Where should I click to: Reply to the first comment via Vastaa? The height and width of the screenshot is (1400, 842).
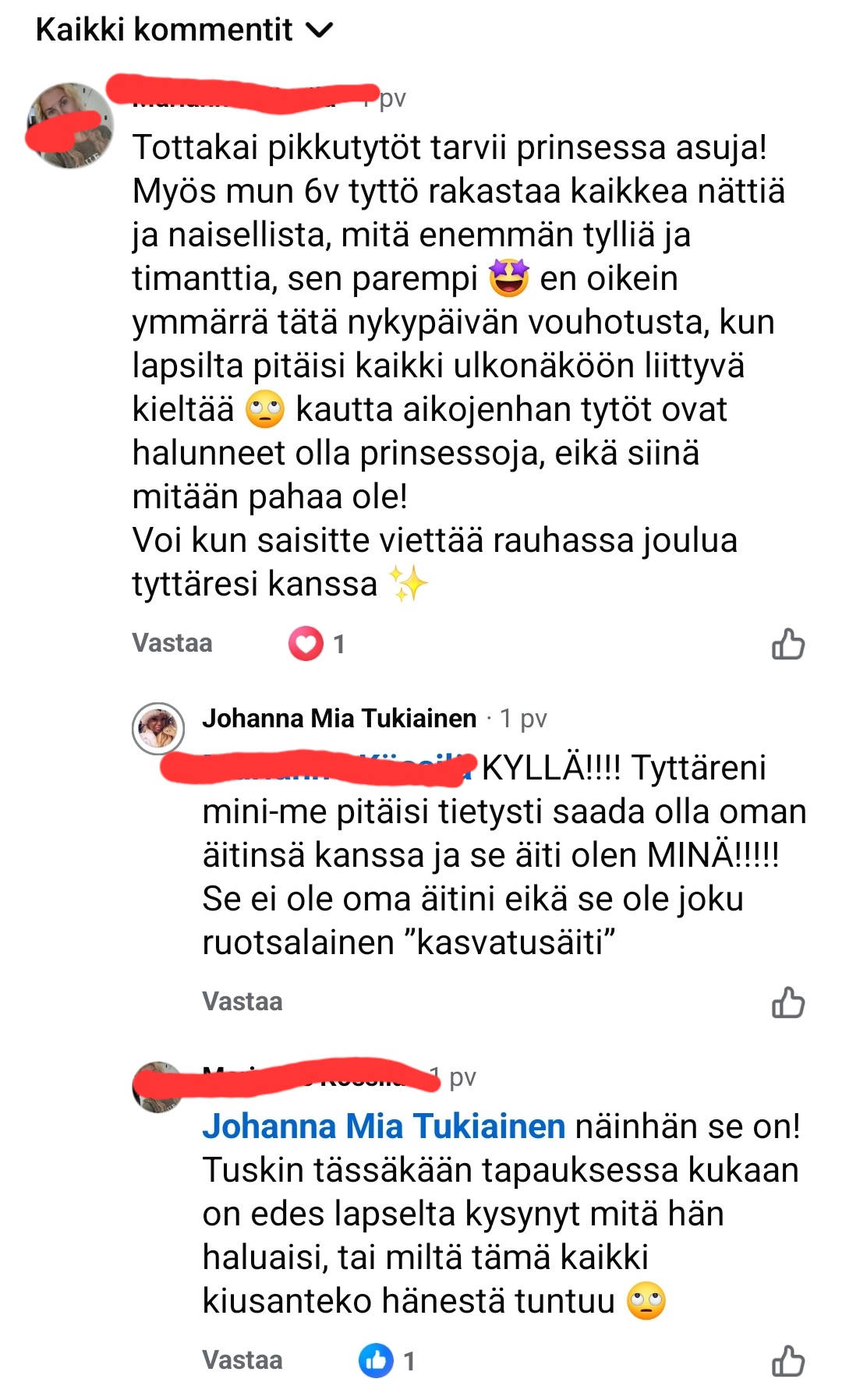coord(172,643)
